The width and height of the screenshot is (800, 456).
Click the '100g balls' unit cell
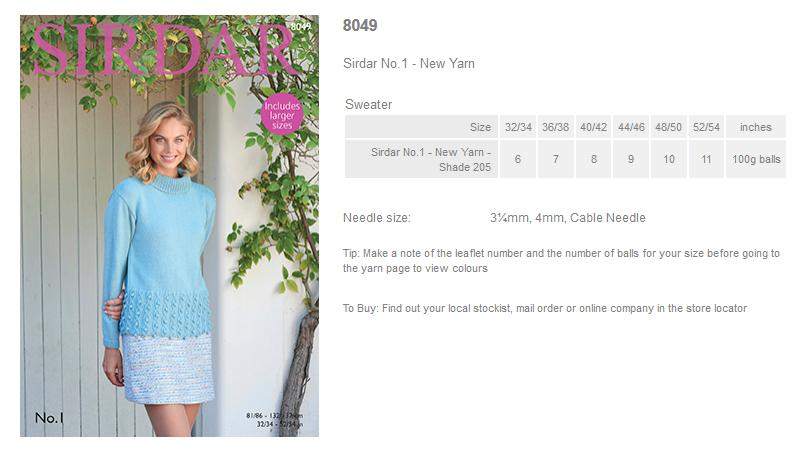[x=756, y=159]
